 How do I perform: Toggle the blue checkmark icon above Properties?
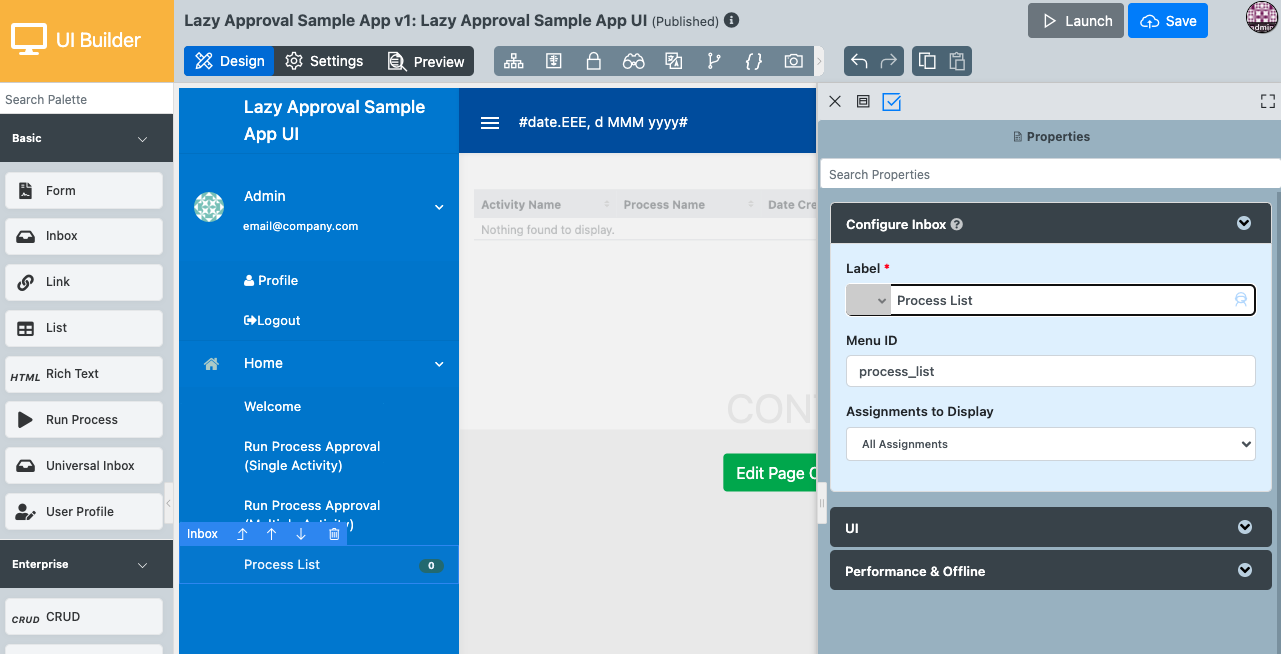(892, 102)
